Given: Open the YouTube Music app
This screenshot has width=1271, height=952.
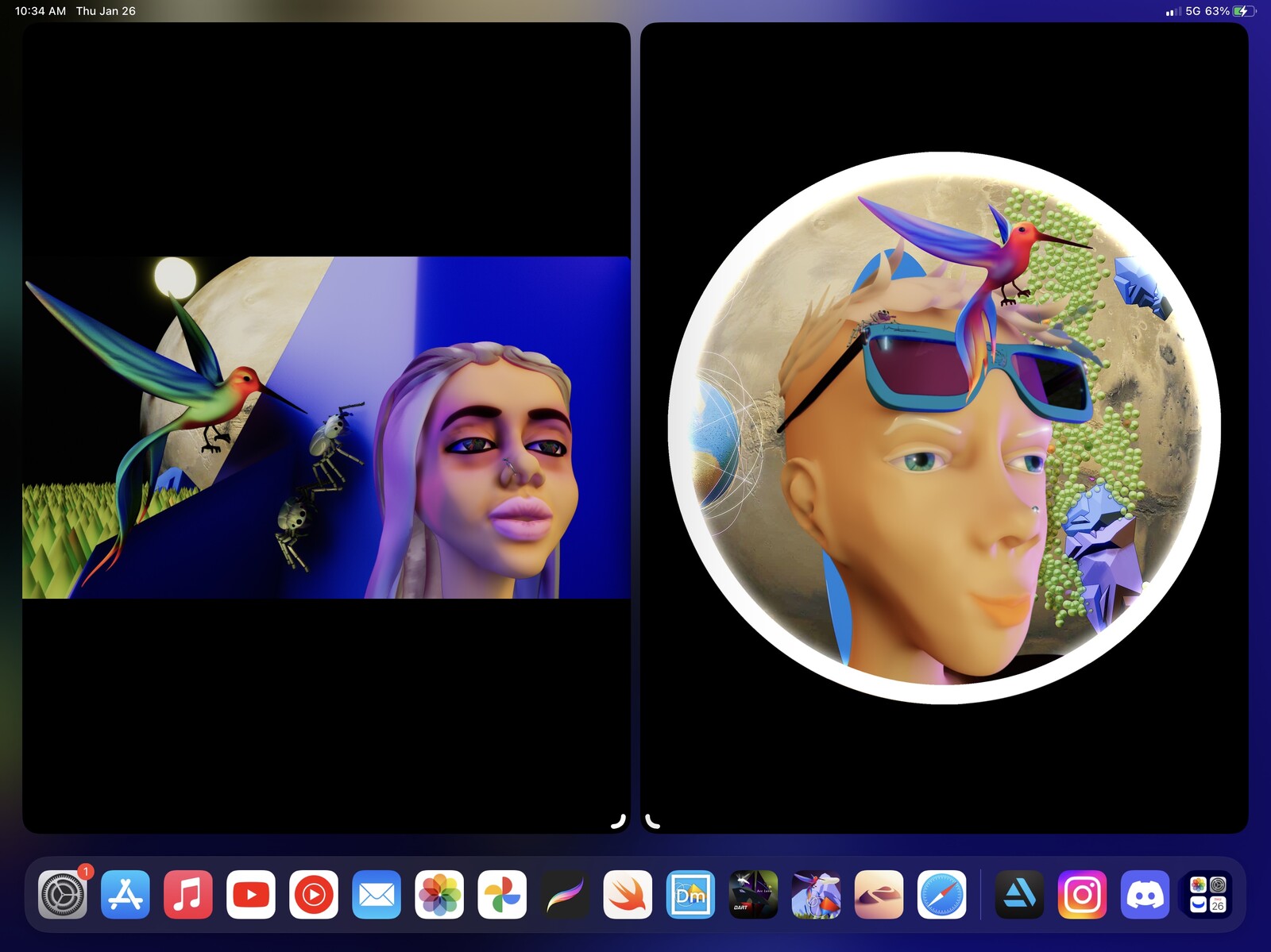Looking at the screenshot, I should [314, 895].
